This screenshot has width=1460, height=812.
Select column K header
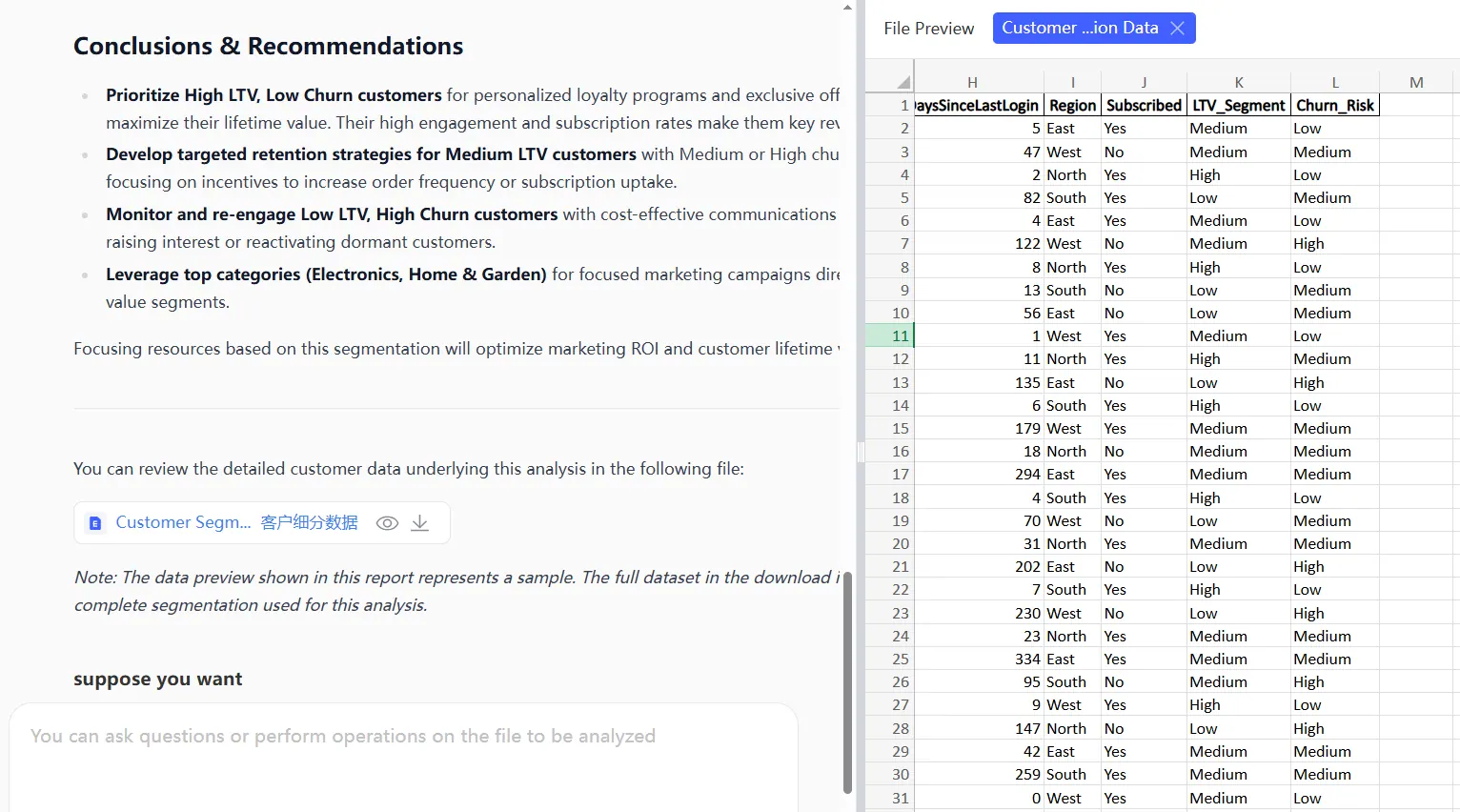click(x=1238, y=82)
